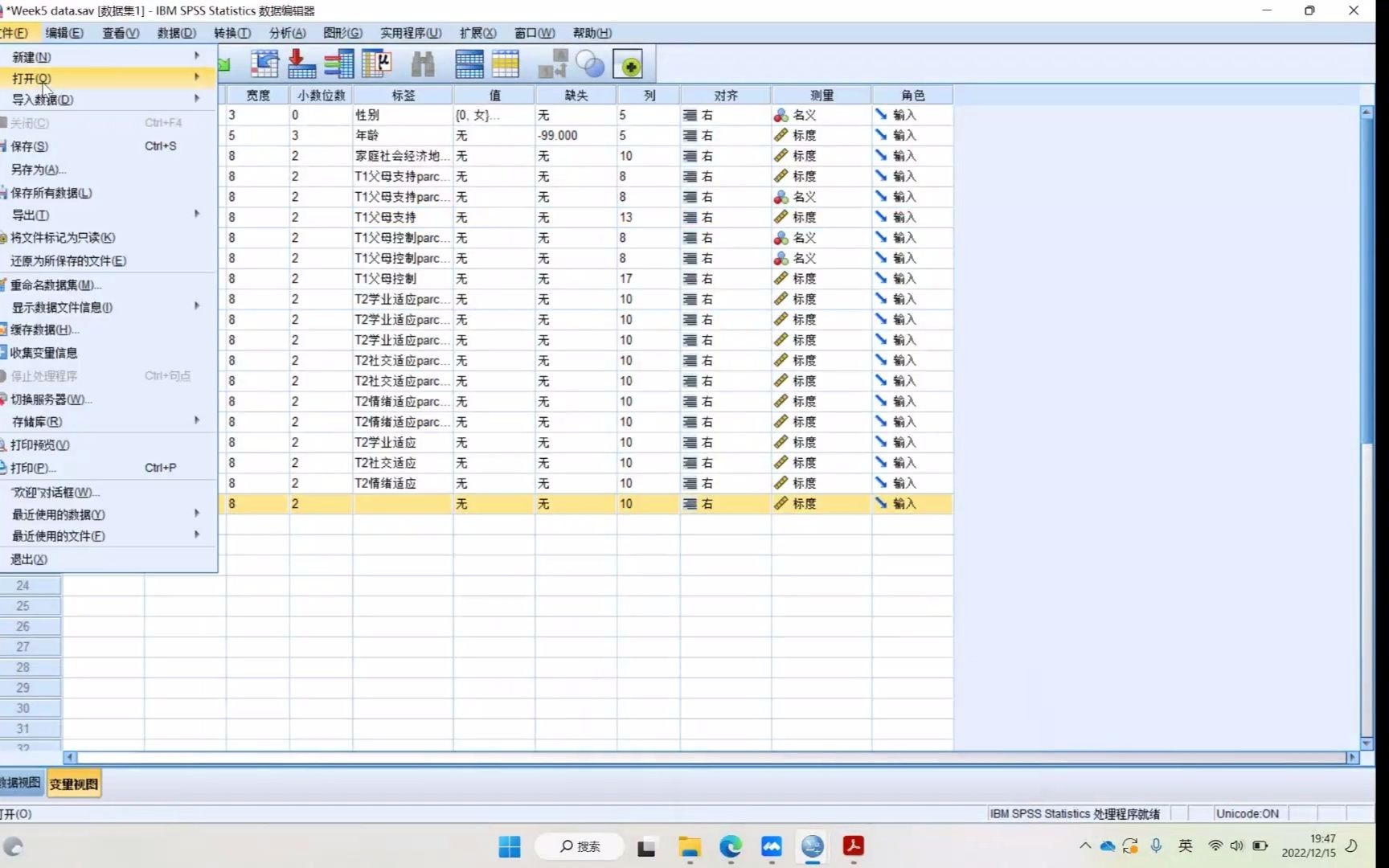1389x868 pixels.
Task: Click the overlapping circles Use Variable Sets icon
Action: click(x=590, y=64)
